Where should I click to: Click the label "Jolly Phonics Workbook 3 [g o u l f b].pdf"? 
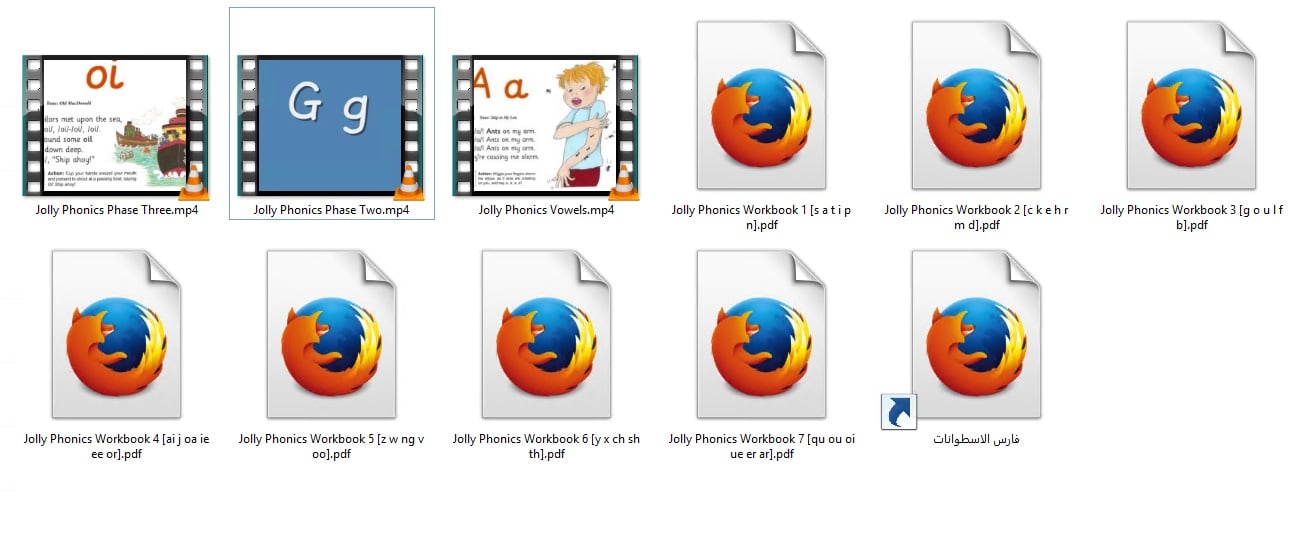[1191, 217]
